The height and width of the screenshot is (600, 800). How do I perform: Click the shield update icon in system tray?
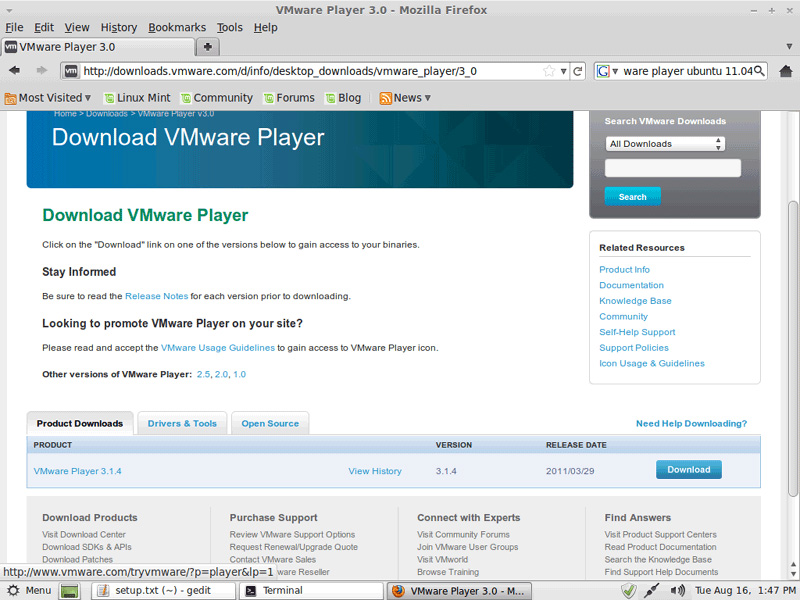pyautogui.click(x=629, y=591)
